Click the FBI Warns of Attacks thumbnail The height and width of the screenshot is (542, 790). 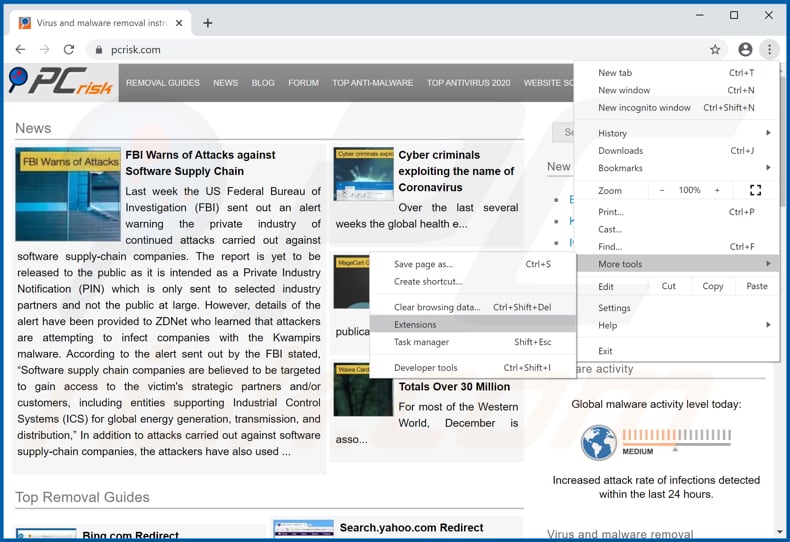(x=68, y=194)
